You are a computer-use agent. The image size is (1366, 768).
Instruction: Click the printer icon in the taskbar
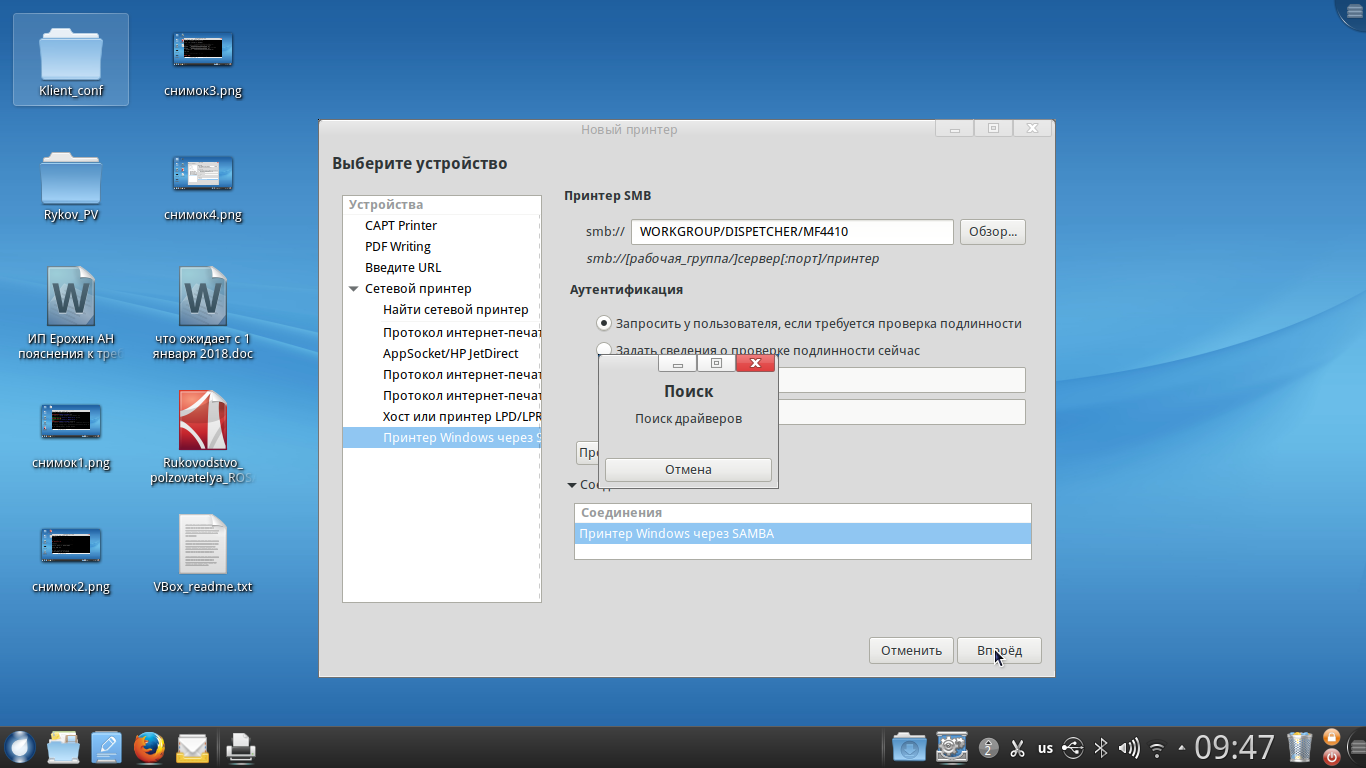point(240,747)
